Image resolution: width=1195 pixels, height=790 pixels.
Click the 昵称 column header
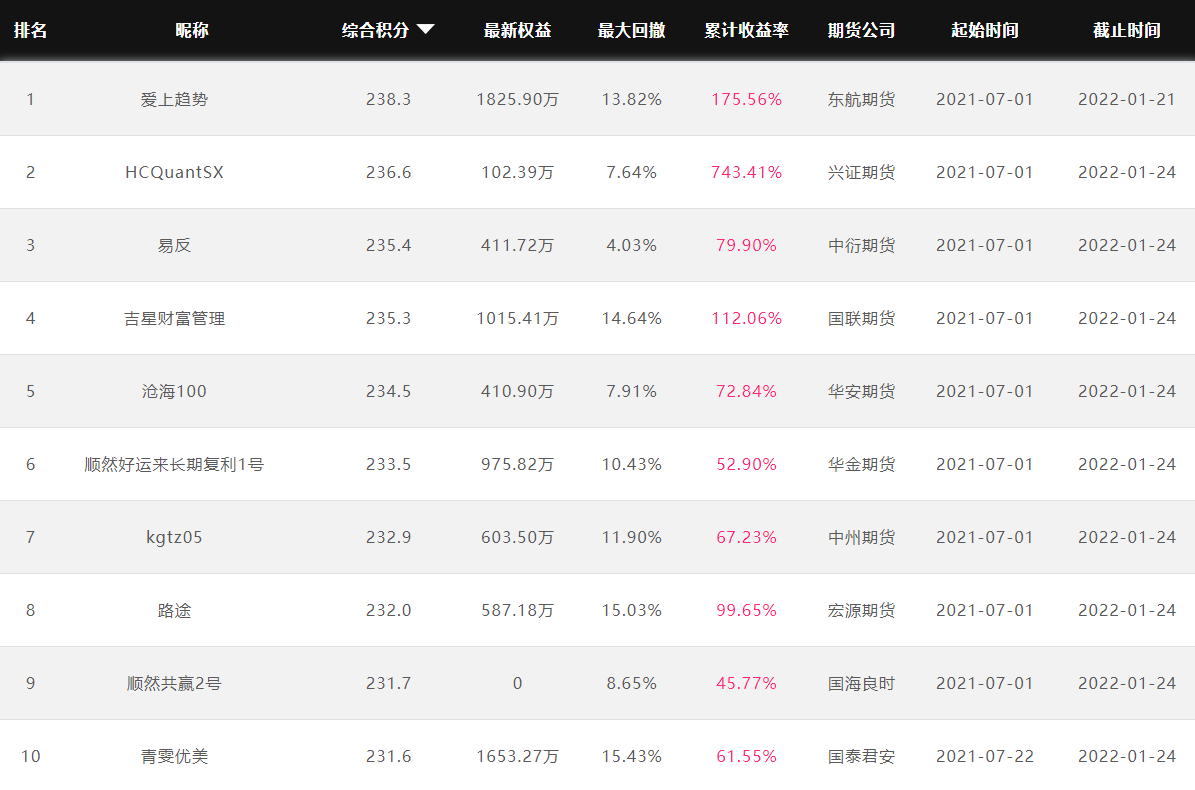191,30
